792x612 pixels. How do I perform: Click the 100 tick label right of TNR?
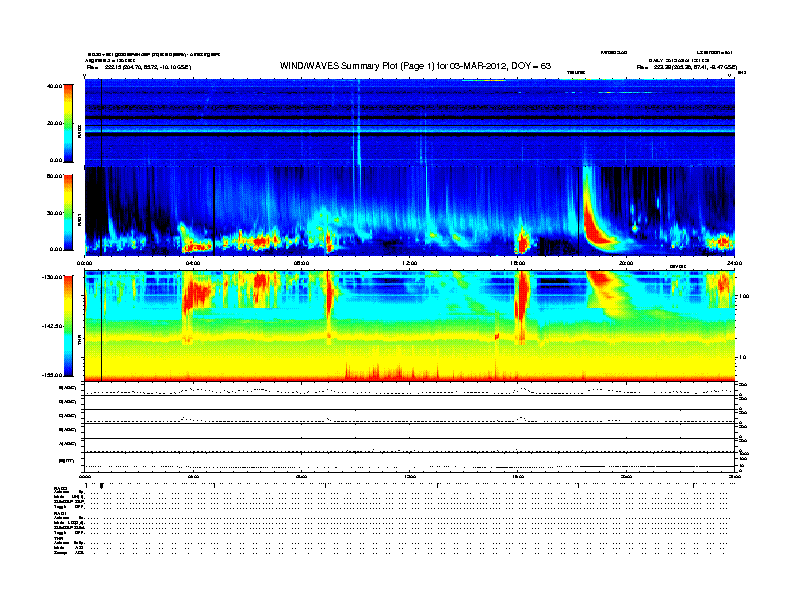744,296
